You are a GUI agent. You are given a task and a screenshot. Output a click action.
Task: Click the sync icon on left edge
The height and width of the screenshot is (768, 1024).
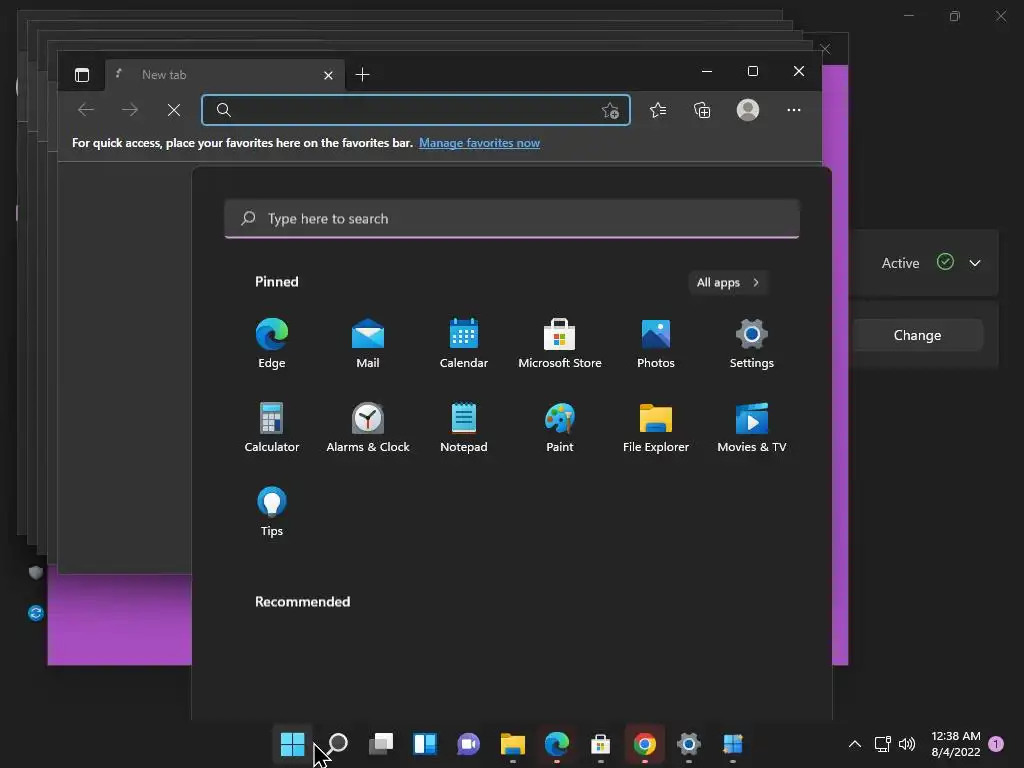36,613
